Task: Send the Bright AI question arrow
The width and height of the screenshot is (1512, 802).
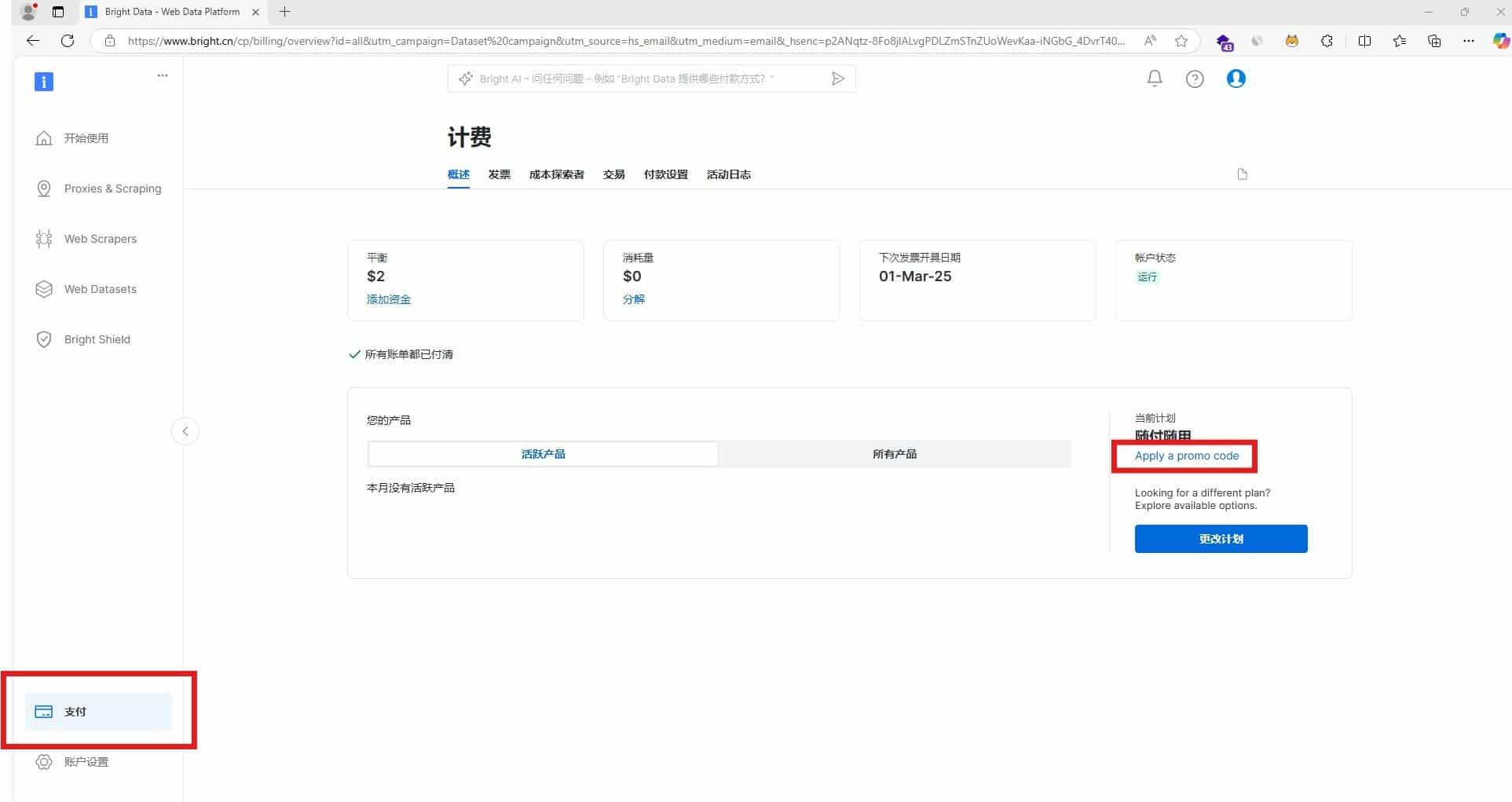Action: tap(838, 79)
